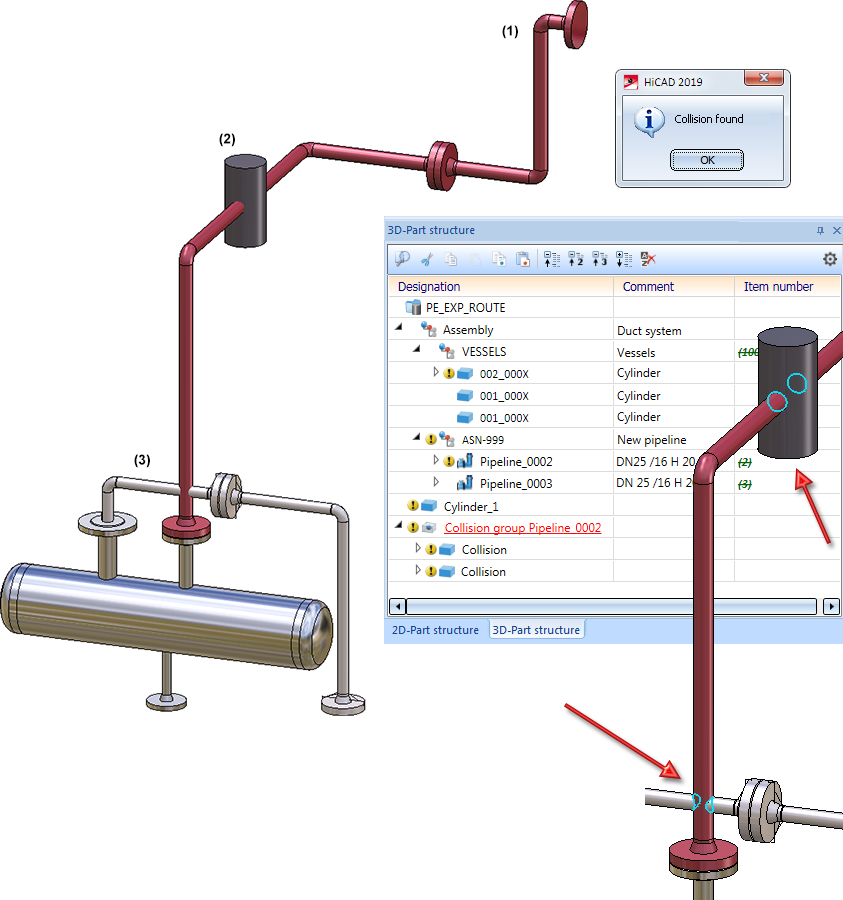Expand the Pipeline_0002 node
843x900 pixels.
pos(436,460)
